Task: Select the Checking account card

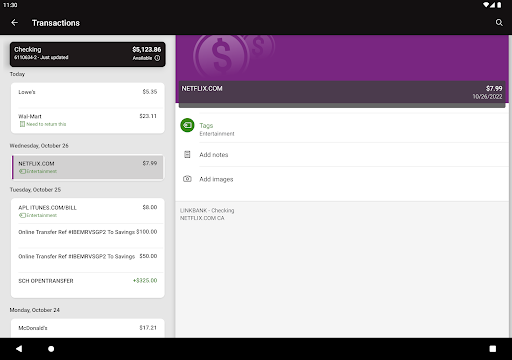Action: [88, 54]
